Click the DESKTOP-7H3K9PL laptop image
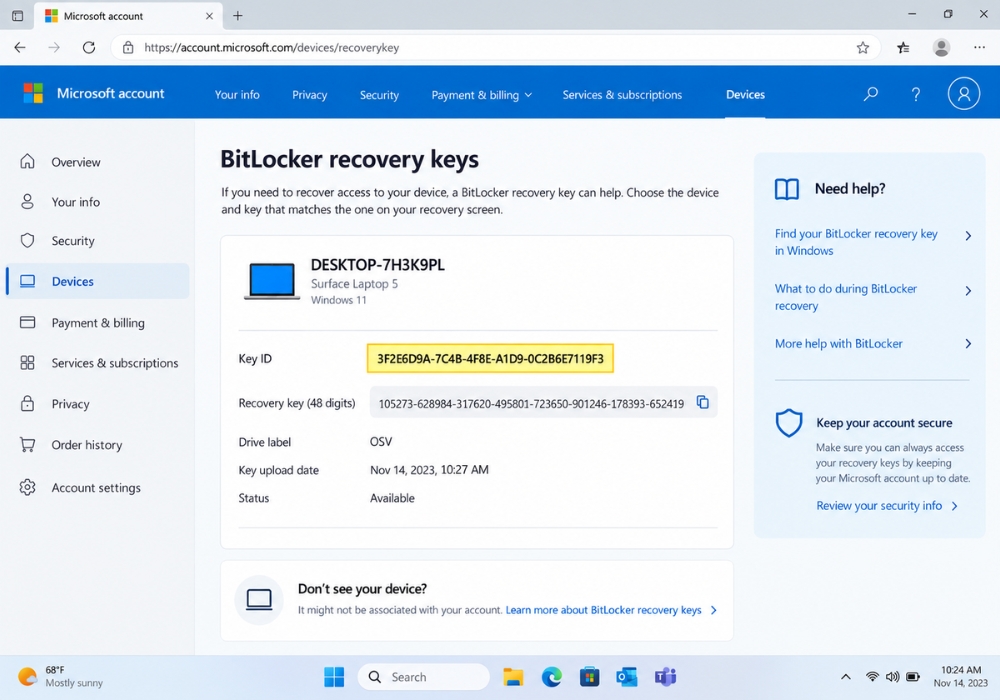 272,281
